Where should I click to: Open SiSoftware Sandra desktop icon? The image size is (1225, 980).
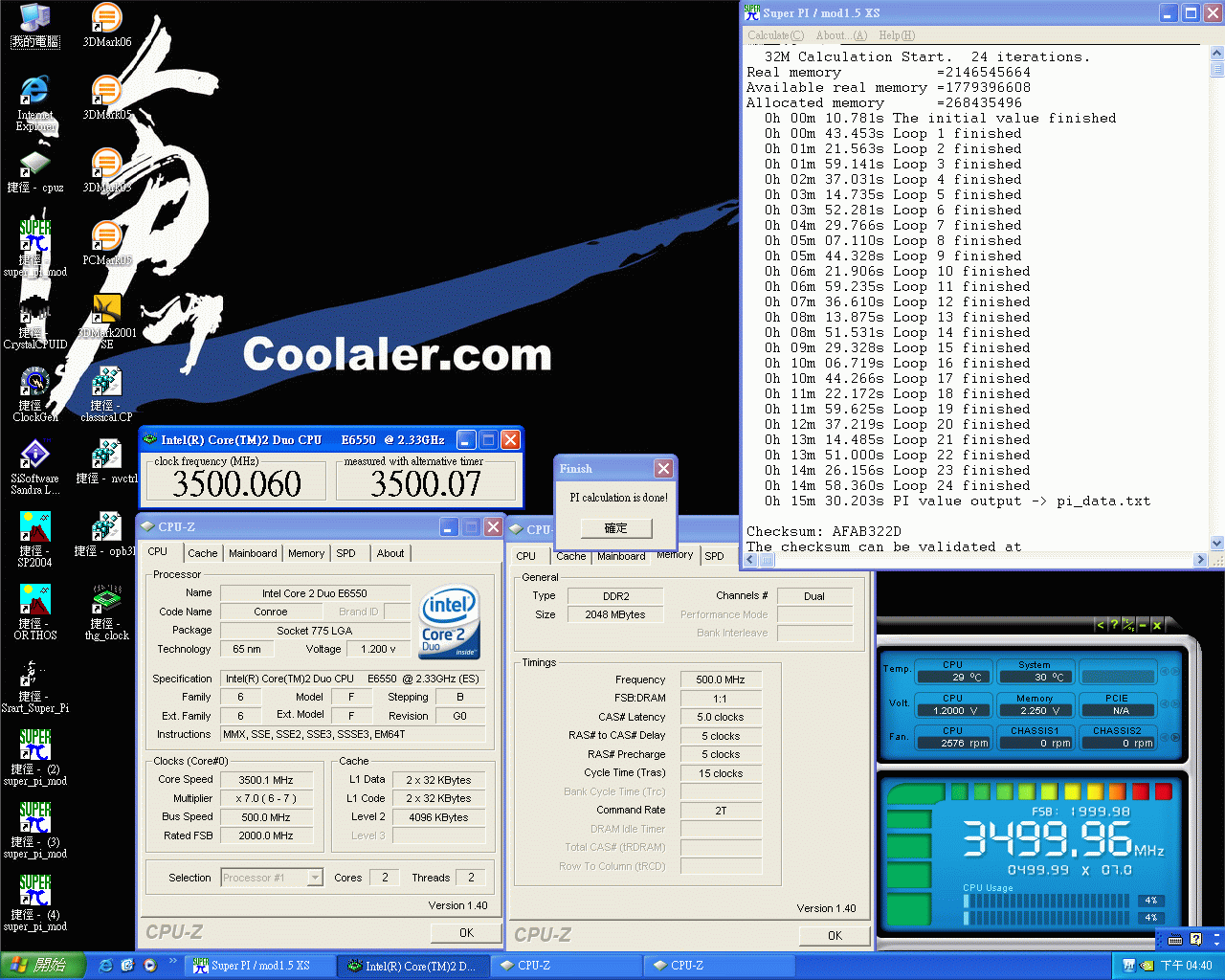(35, 466)
